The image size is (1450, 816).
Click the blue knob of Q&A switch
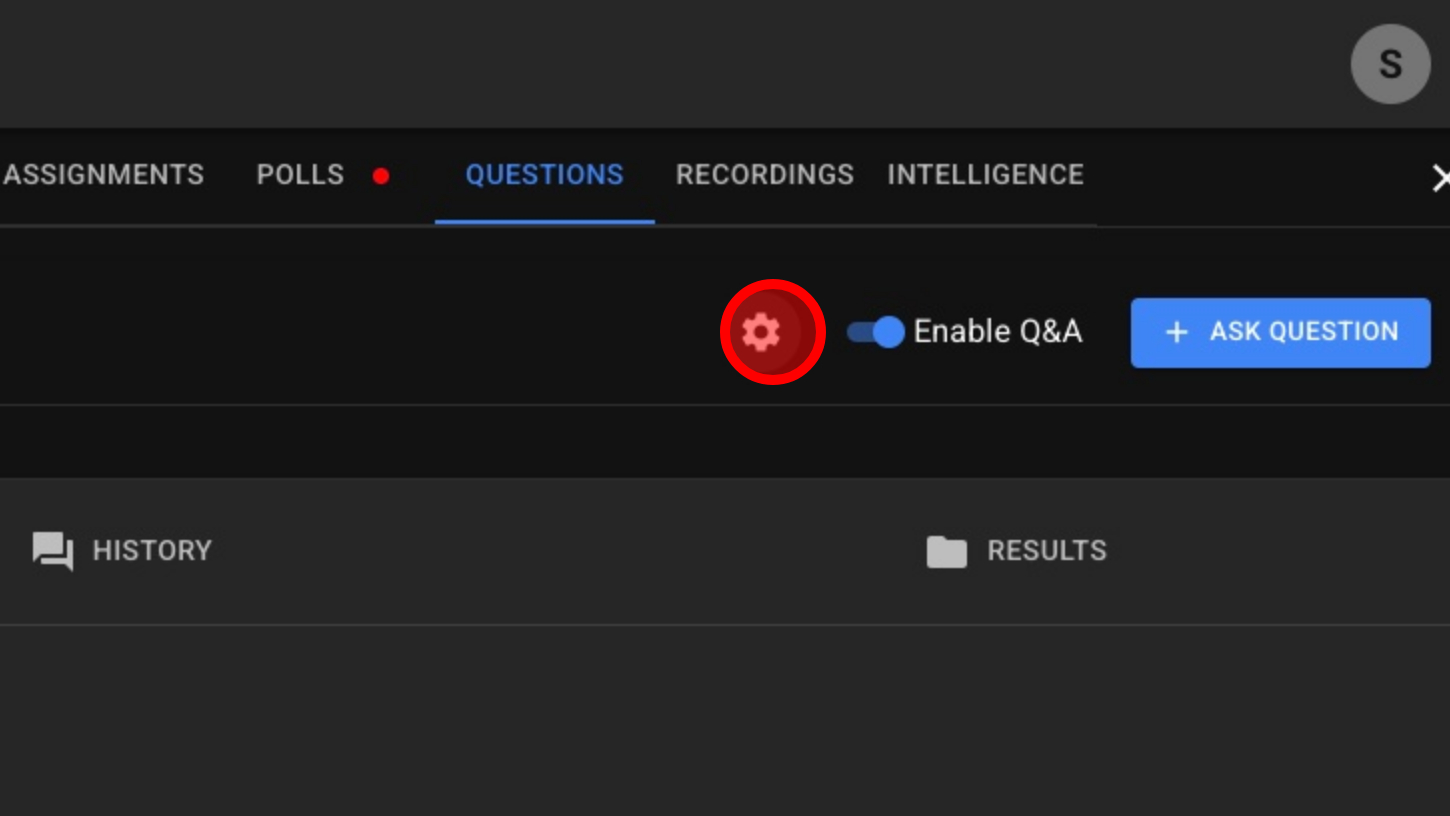(888, 332)
